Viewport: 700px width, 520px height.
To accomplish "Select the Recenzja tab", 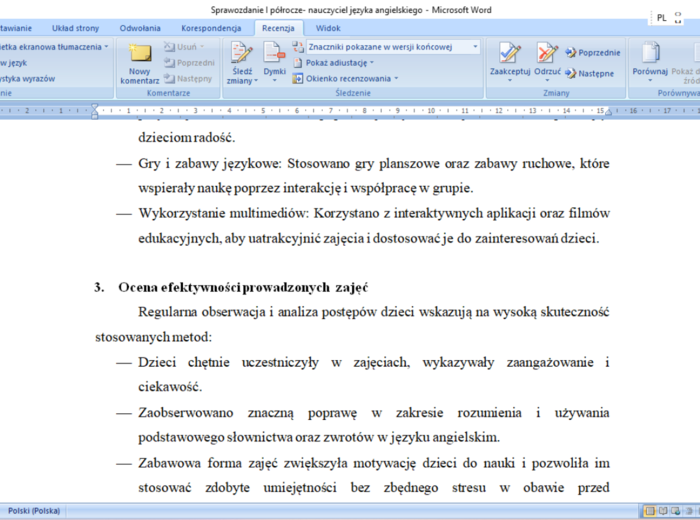I will tap(278, 28).
